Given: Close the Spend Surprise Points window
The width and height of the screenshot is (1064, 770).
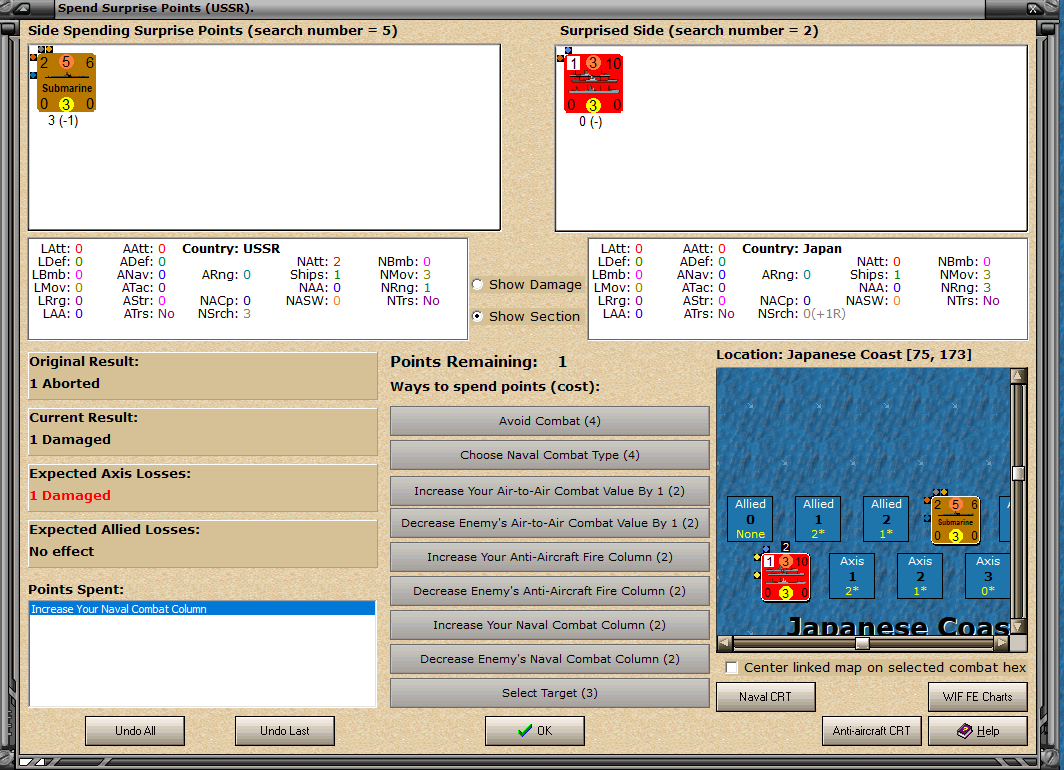Looking at the screenshot, I should pos(1033,8).
